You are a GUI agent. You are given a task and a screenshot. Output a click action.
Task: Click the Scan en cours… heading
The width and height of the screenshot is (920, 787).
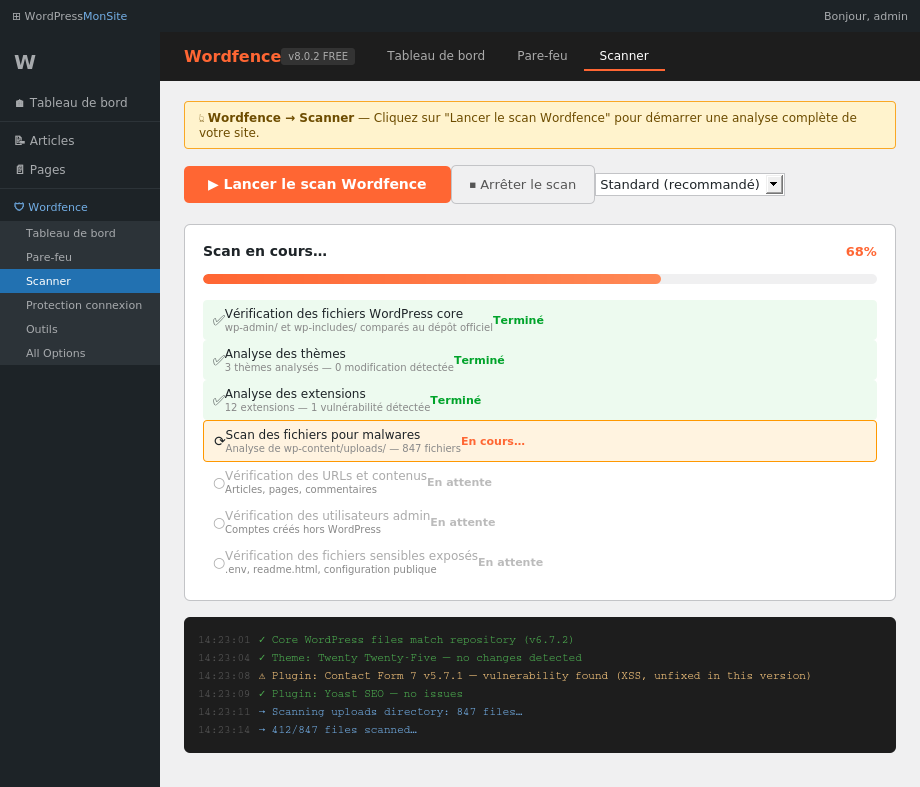pyautogui.click(x=265, y=251)
